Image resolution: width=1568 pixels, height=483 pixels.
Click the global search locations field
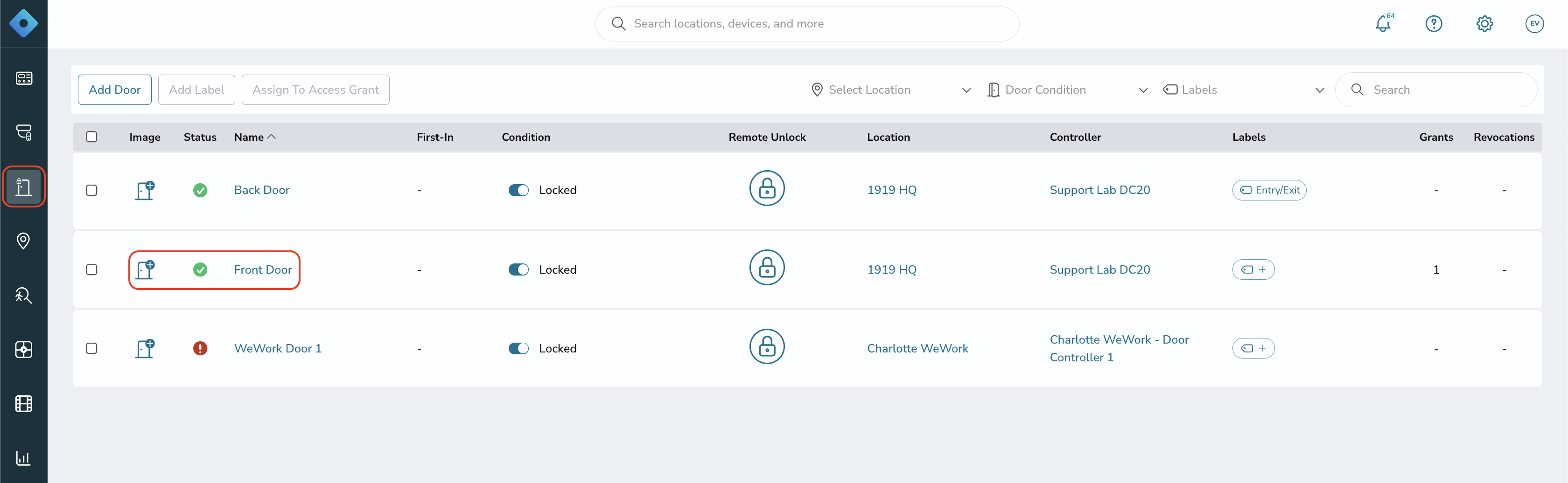pyautogui.click(x=806, y=24)
